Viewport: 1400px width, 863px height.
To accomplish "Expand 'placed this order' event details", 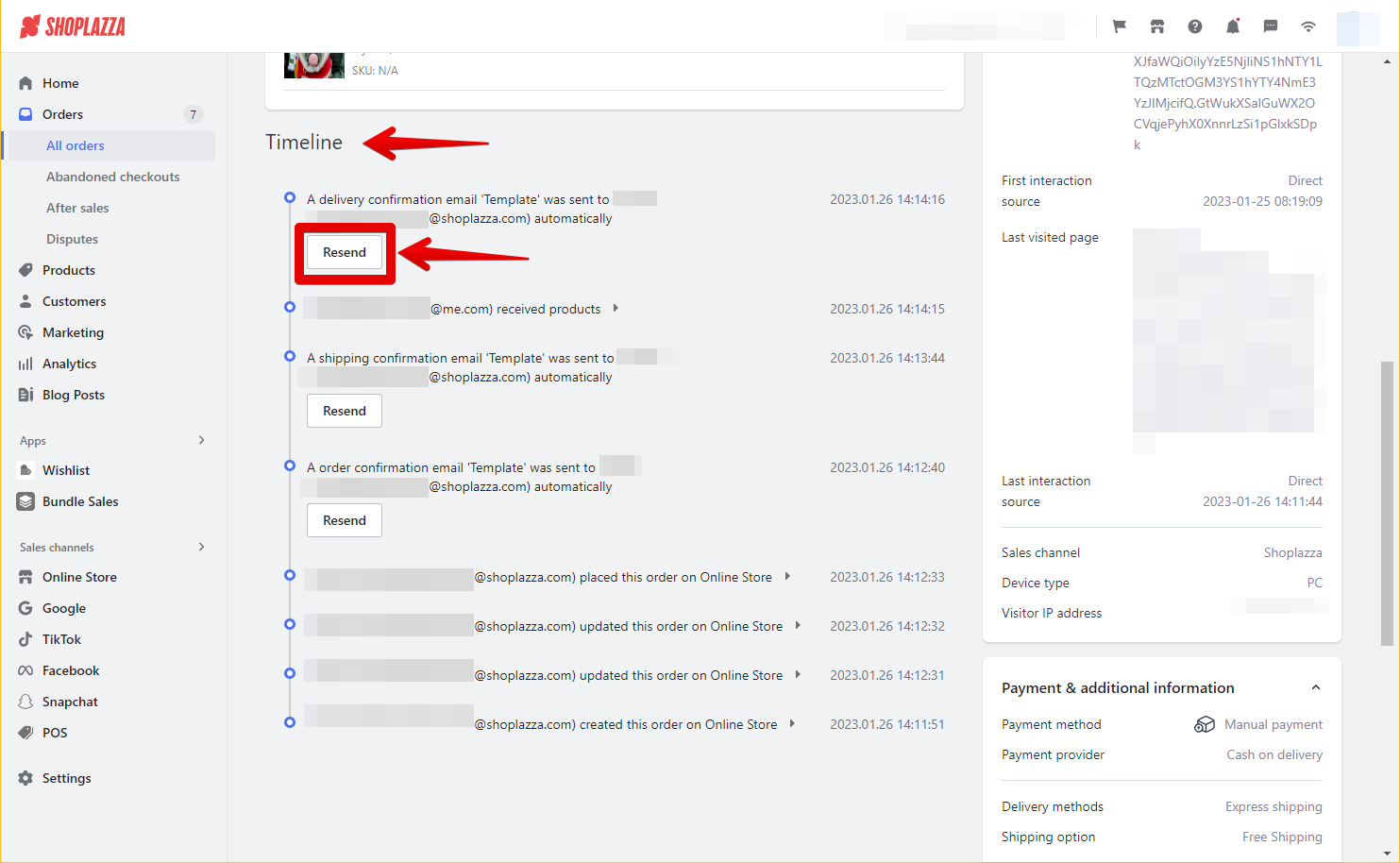I will click(787, 577).
